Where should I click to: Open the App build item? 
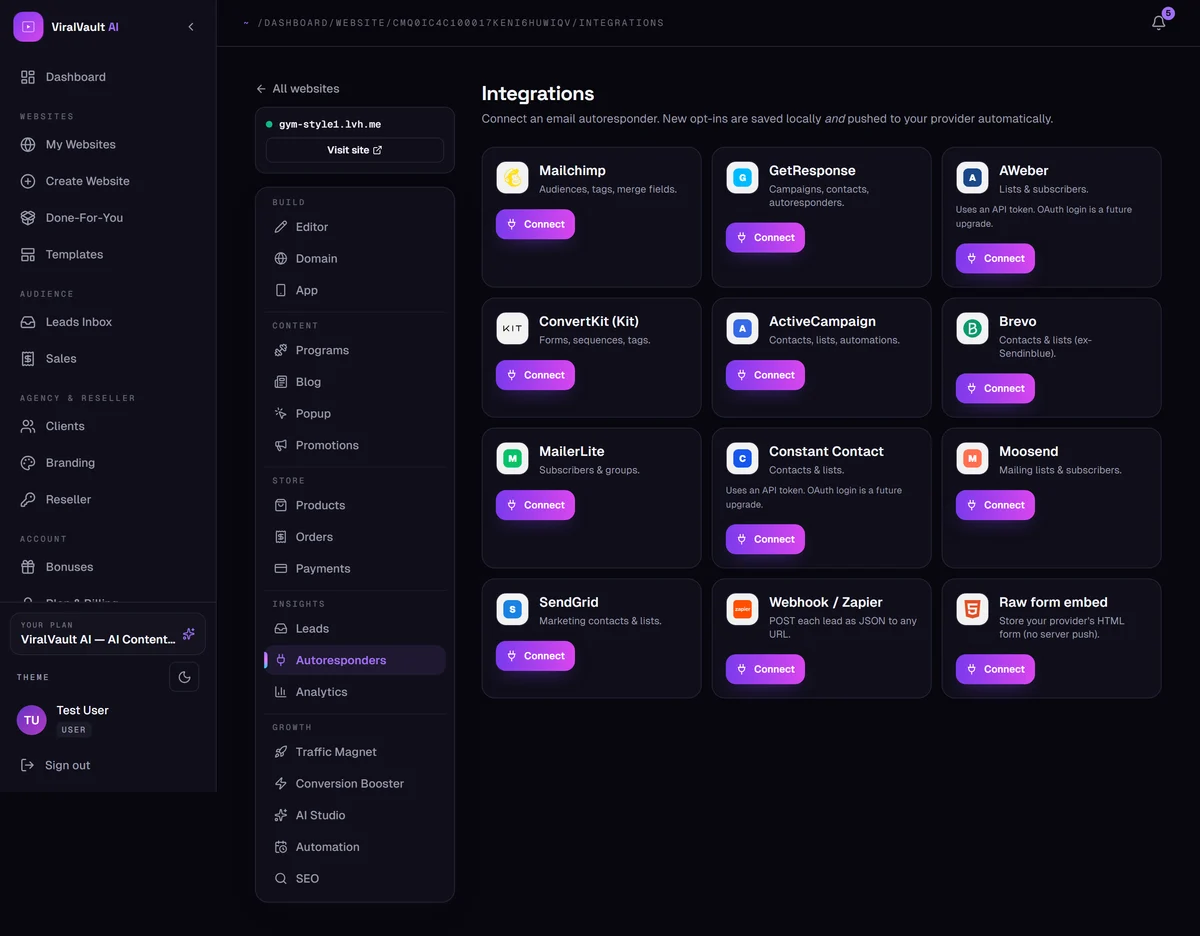click(355, 290)
